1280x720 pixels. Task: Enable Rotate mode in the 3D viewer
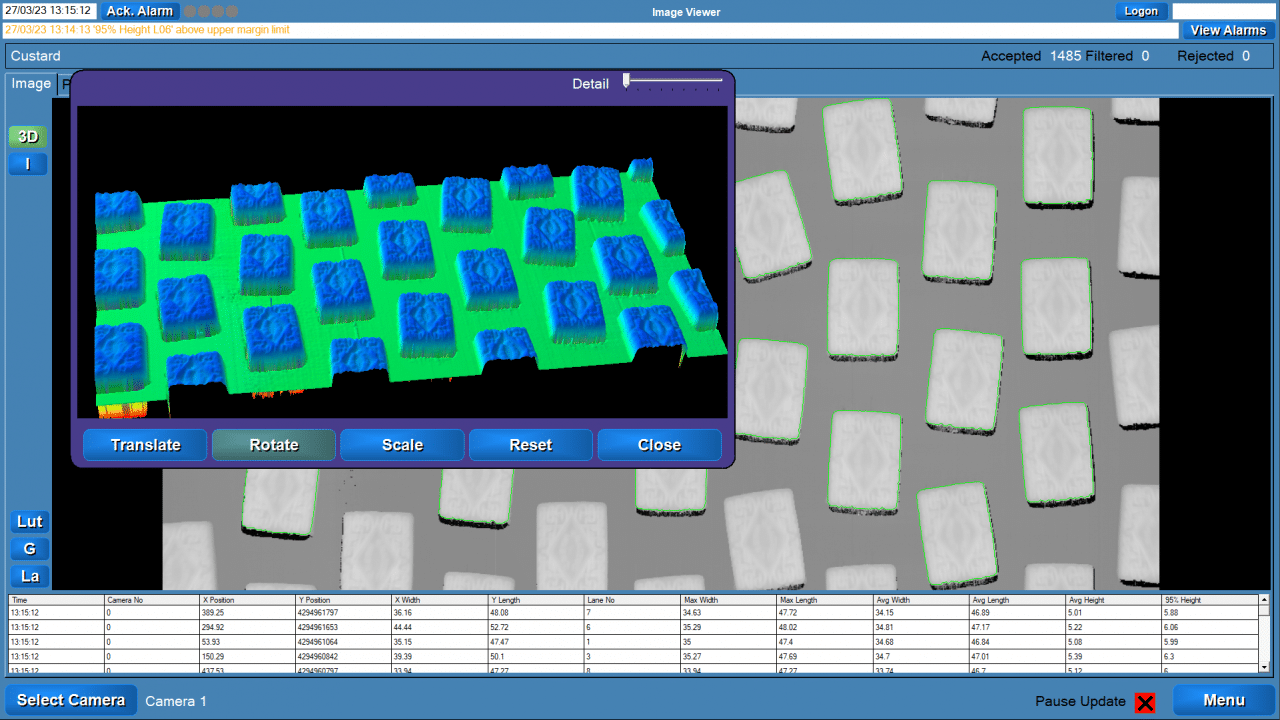tap(274, 444)
